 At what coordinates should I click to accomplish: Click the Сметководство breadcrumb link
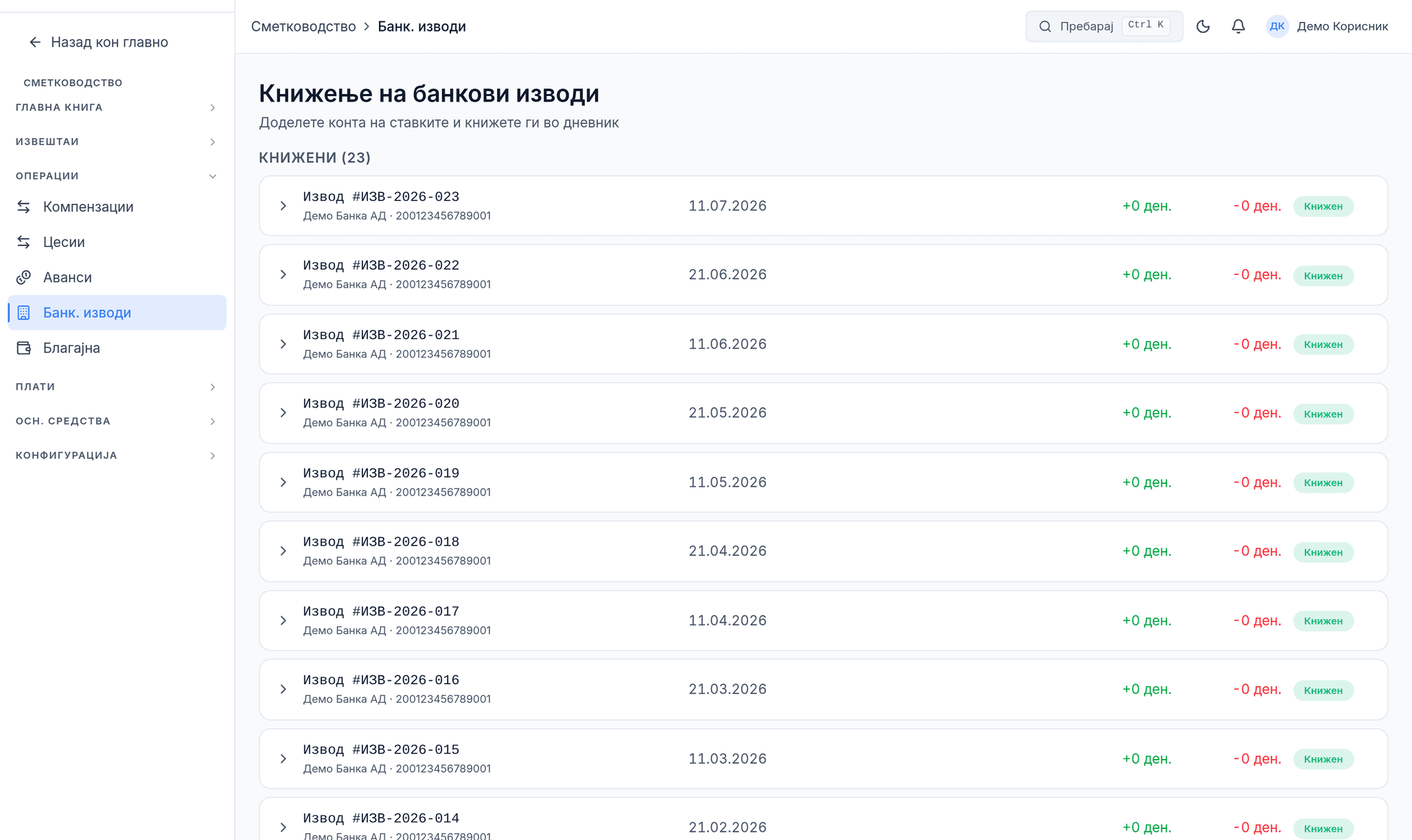(303, 27)
